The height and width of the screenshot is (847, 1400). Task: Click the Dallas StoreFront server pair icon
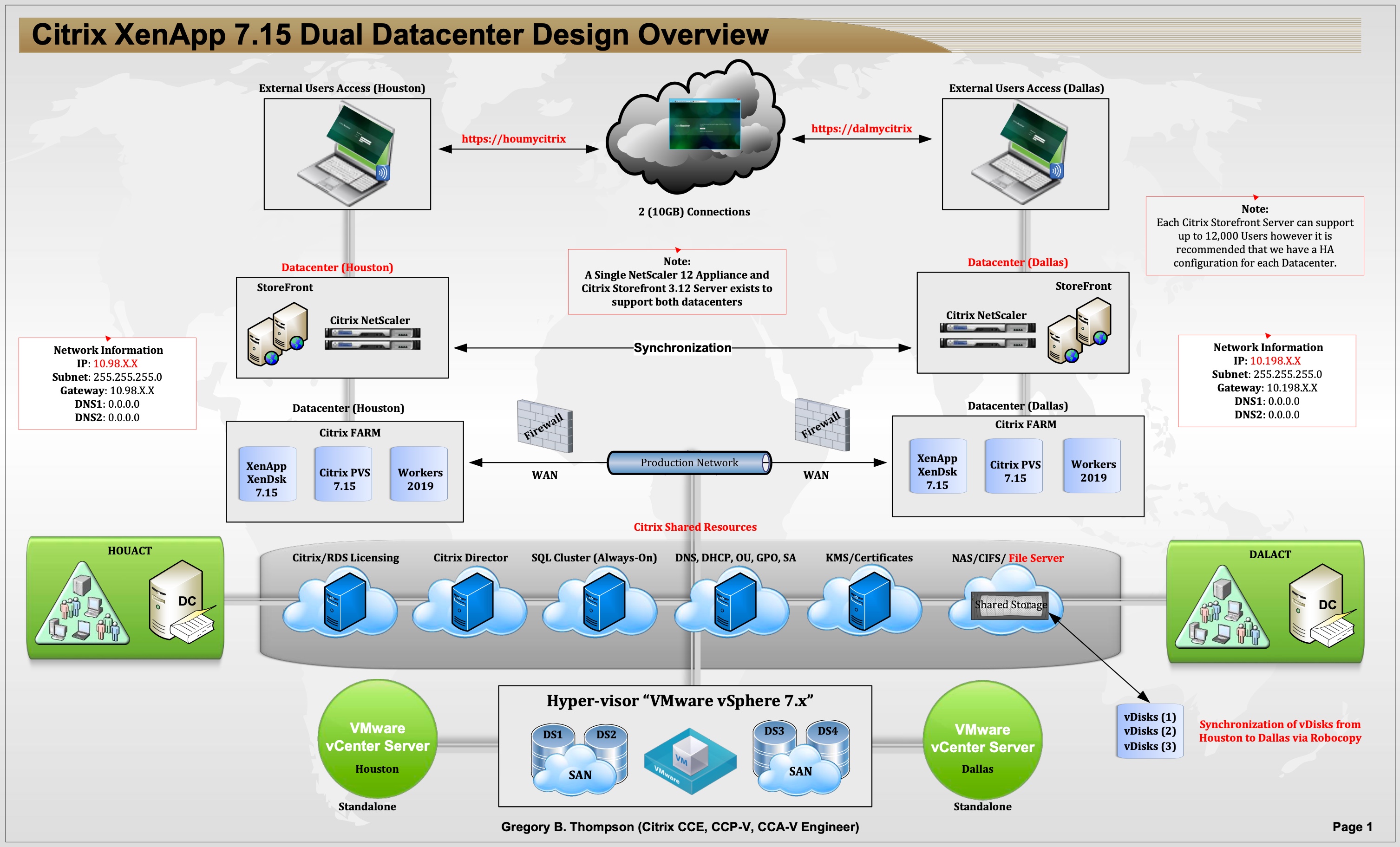[x=1079, y=331]
